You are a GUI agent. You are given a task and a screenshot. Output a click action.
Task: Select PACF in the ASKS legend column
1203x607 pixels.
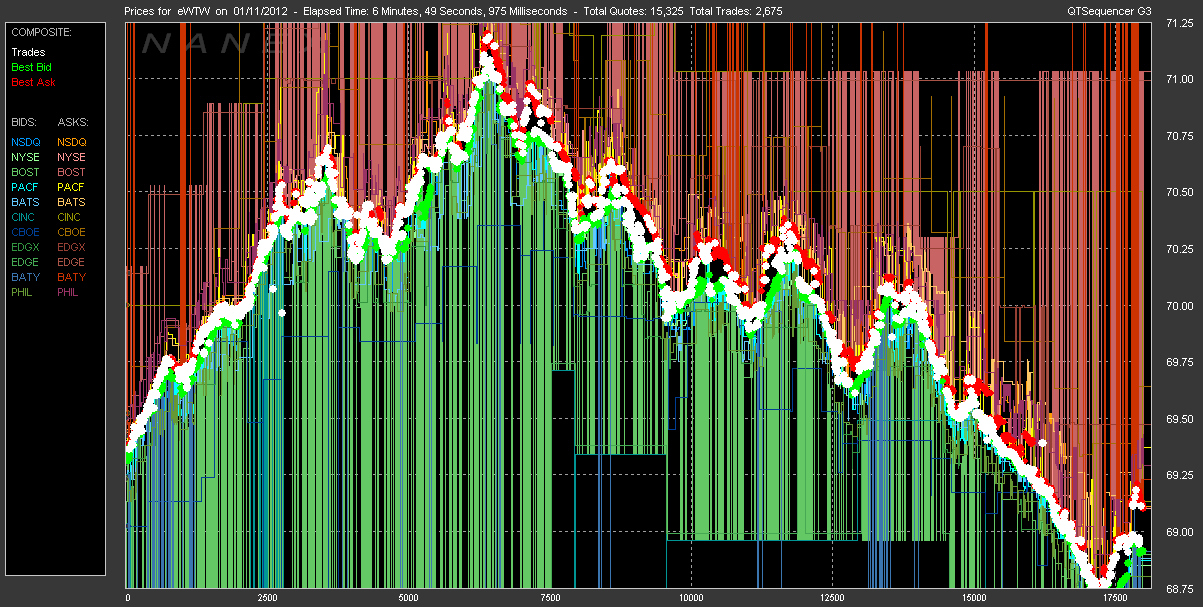tap(71, 187)
